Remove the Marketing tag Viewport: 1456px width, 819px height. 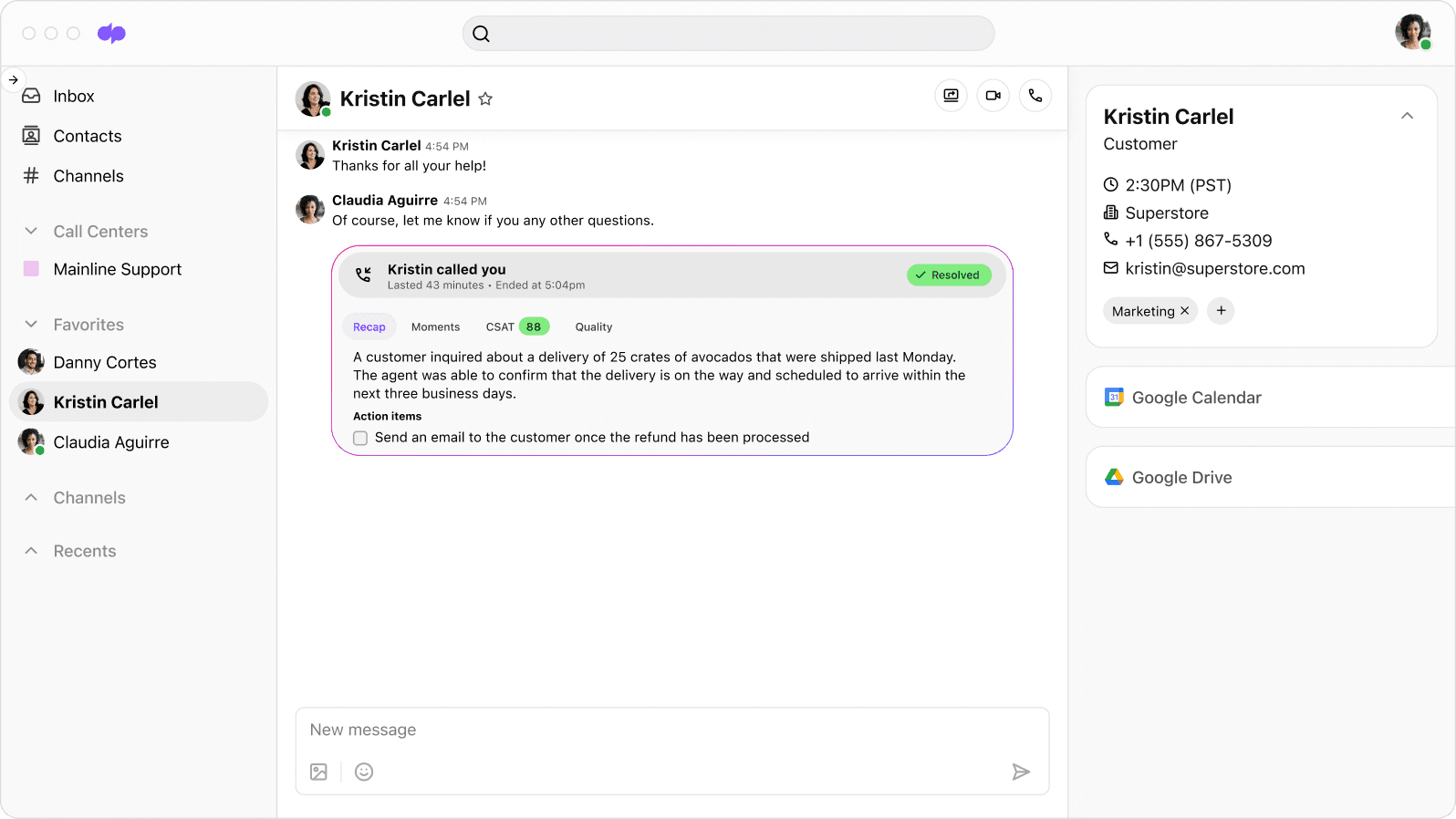(x=1185, y=311)
